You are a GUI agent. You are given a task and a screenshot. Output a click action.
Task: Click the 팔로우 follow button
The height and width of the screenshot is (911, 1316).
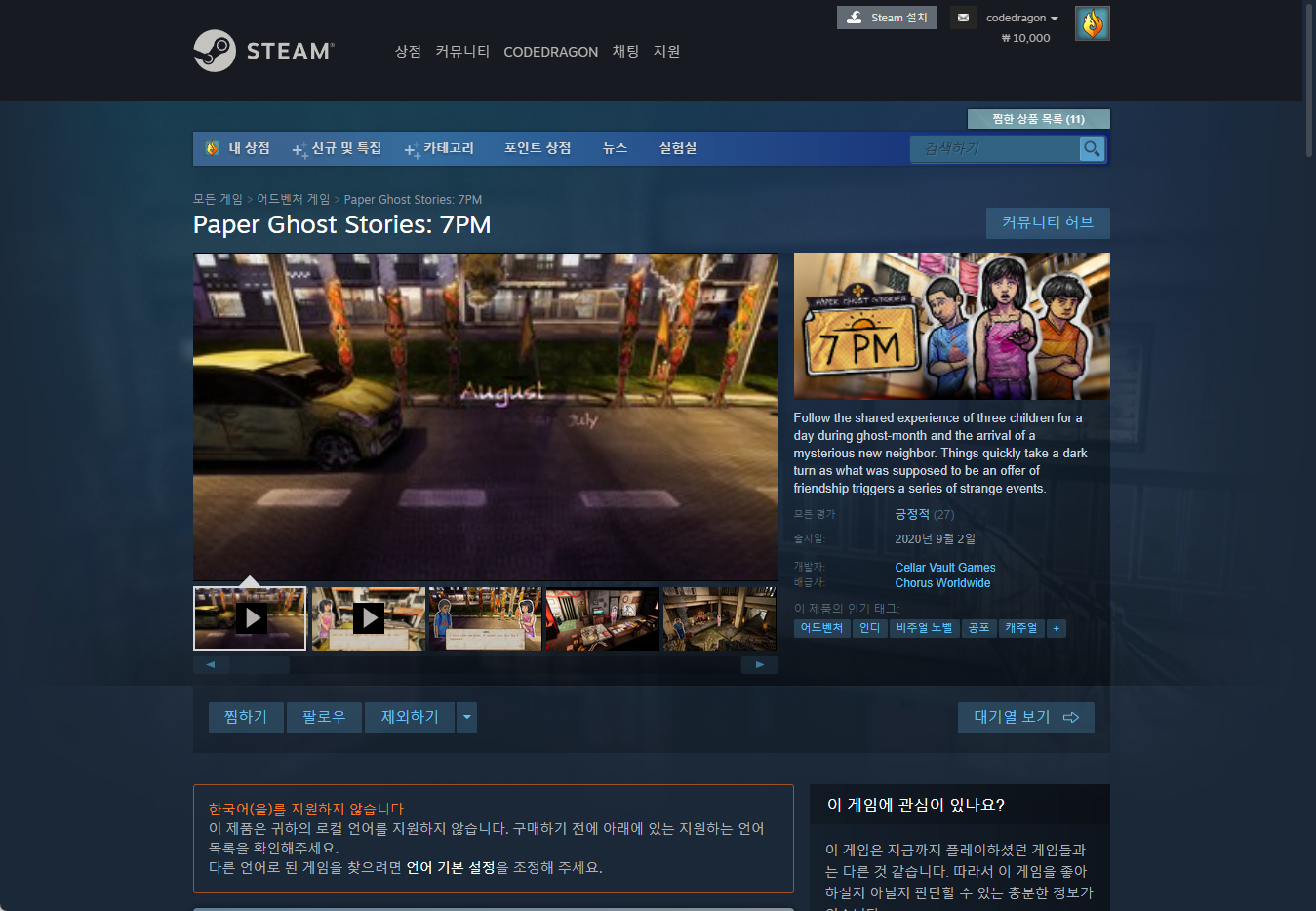pos(324,717)
